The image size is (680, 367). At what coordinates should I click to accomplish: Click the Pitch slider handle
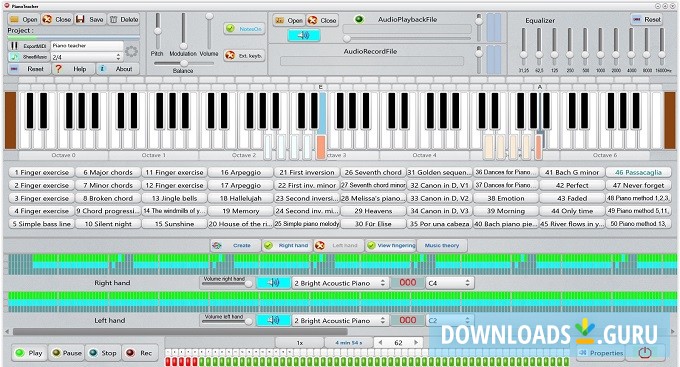[x=157, y=31]
